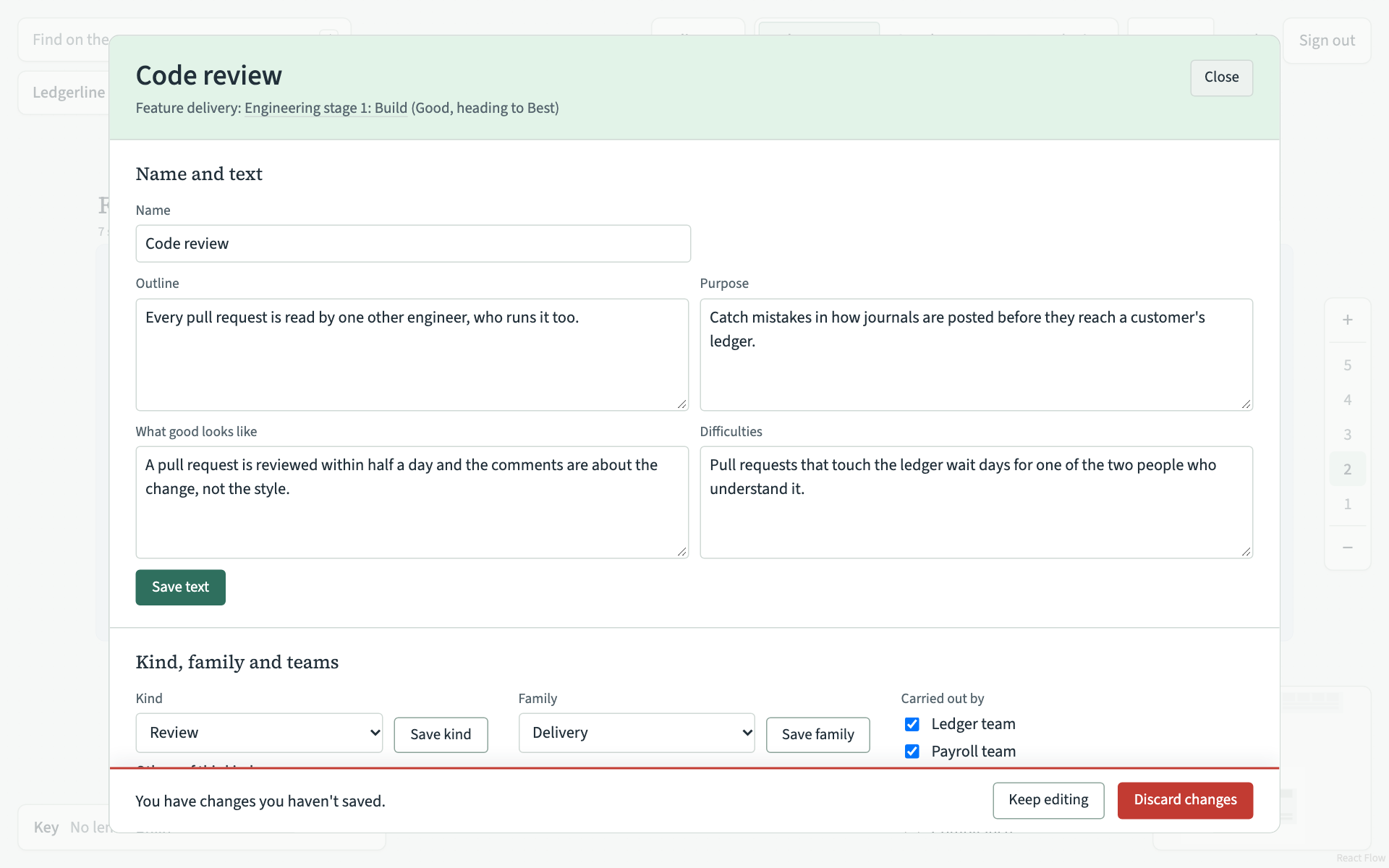Image resolution: width=1389 pixels, height=868 pixels.
Task: Discard changes with the red button
Action: (1185, 800)
